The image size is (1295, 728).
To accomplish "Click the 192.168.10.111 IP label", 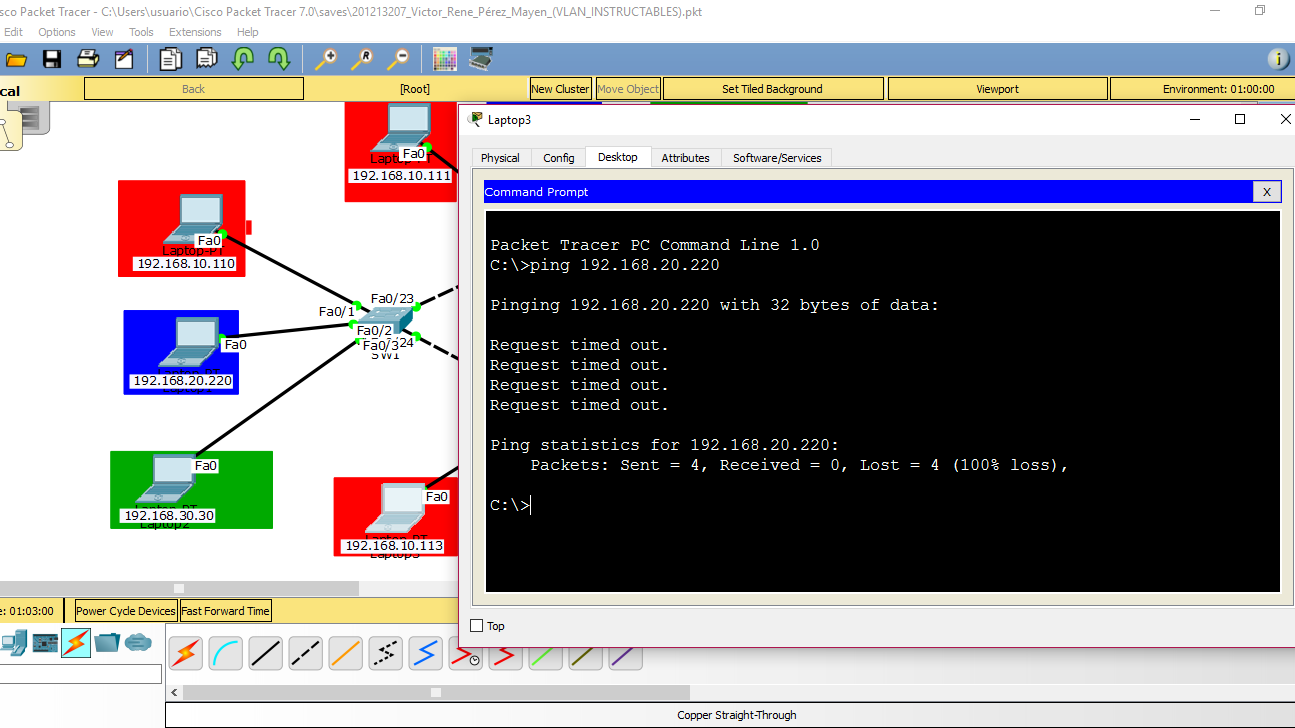I will (x=401, y=175).
